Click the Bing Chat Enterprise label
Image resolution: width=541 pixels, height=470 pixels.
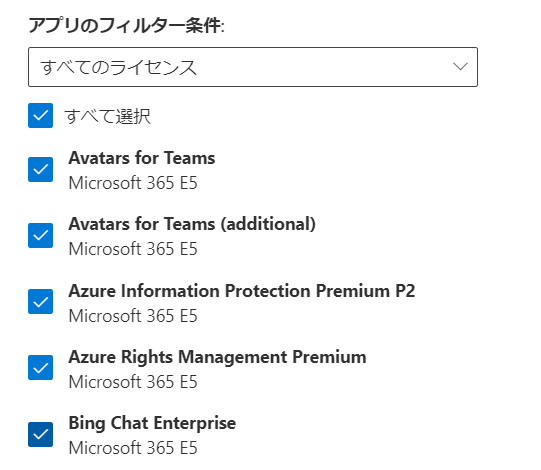pyautogui.click(x=152, y=423)
